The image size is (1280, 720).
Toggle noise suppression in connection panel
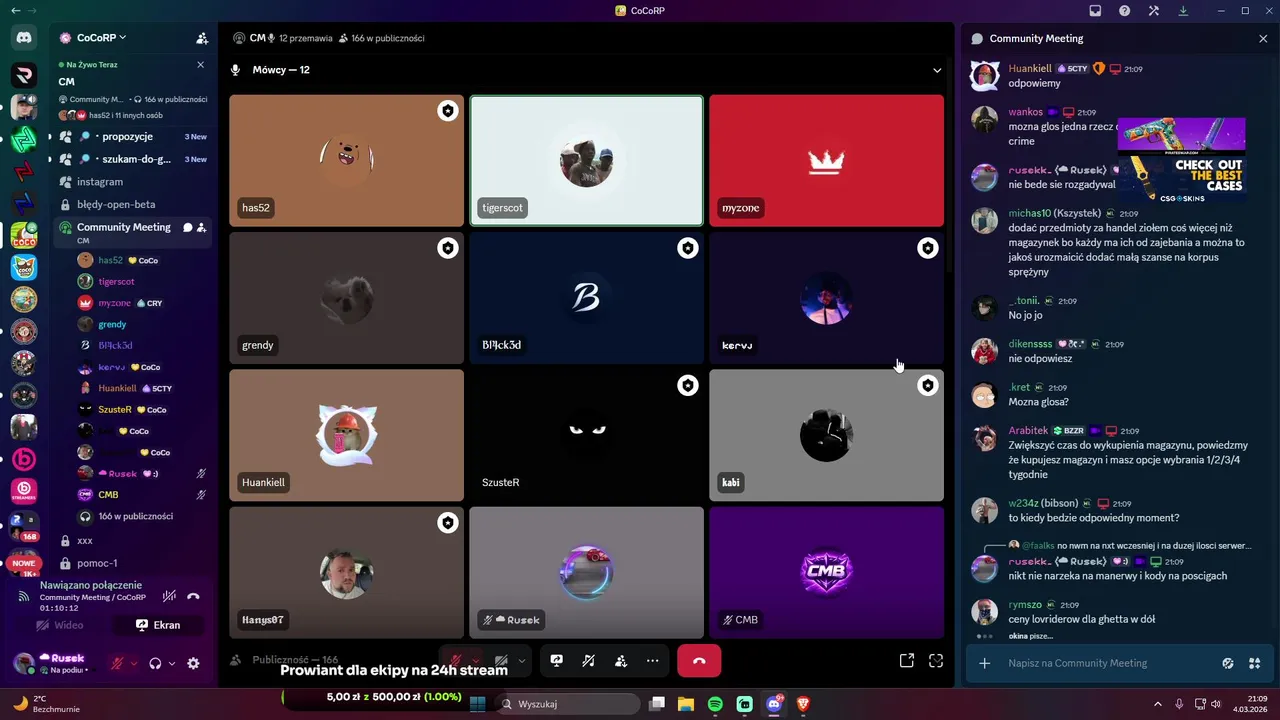pos(169,596)
